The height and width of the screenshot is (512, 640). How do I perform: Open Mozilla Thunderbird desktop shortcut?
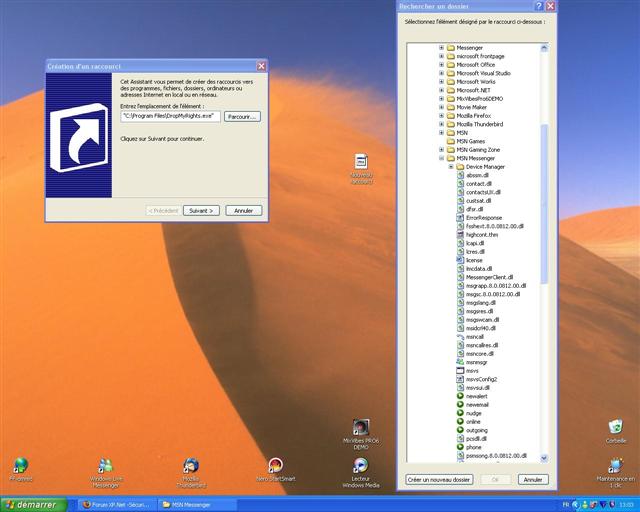click(191, 467)
